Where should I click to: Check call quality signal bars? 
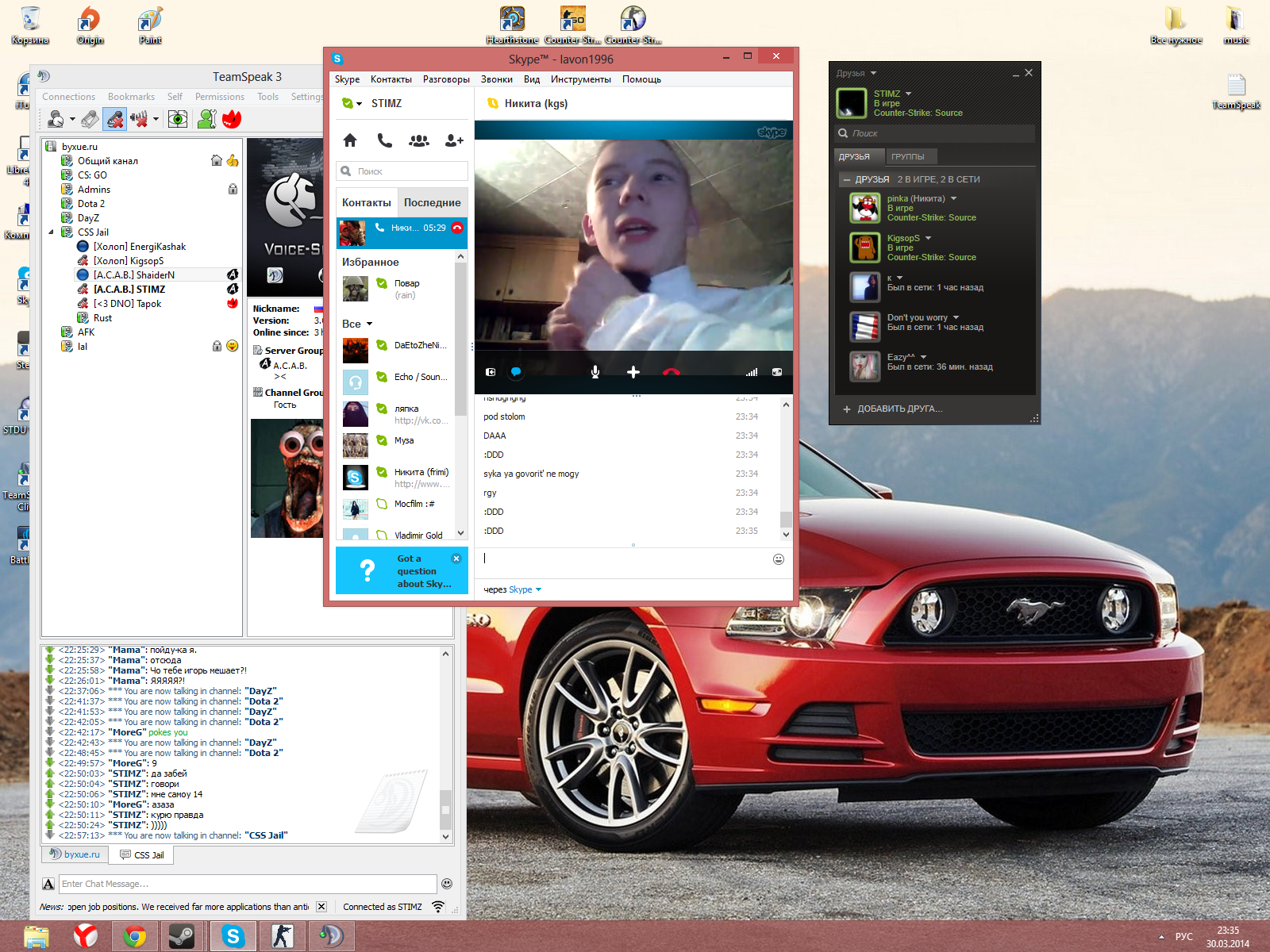click(x=752, y=372)
